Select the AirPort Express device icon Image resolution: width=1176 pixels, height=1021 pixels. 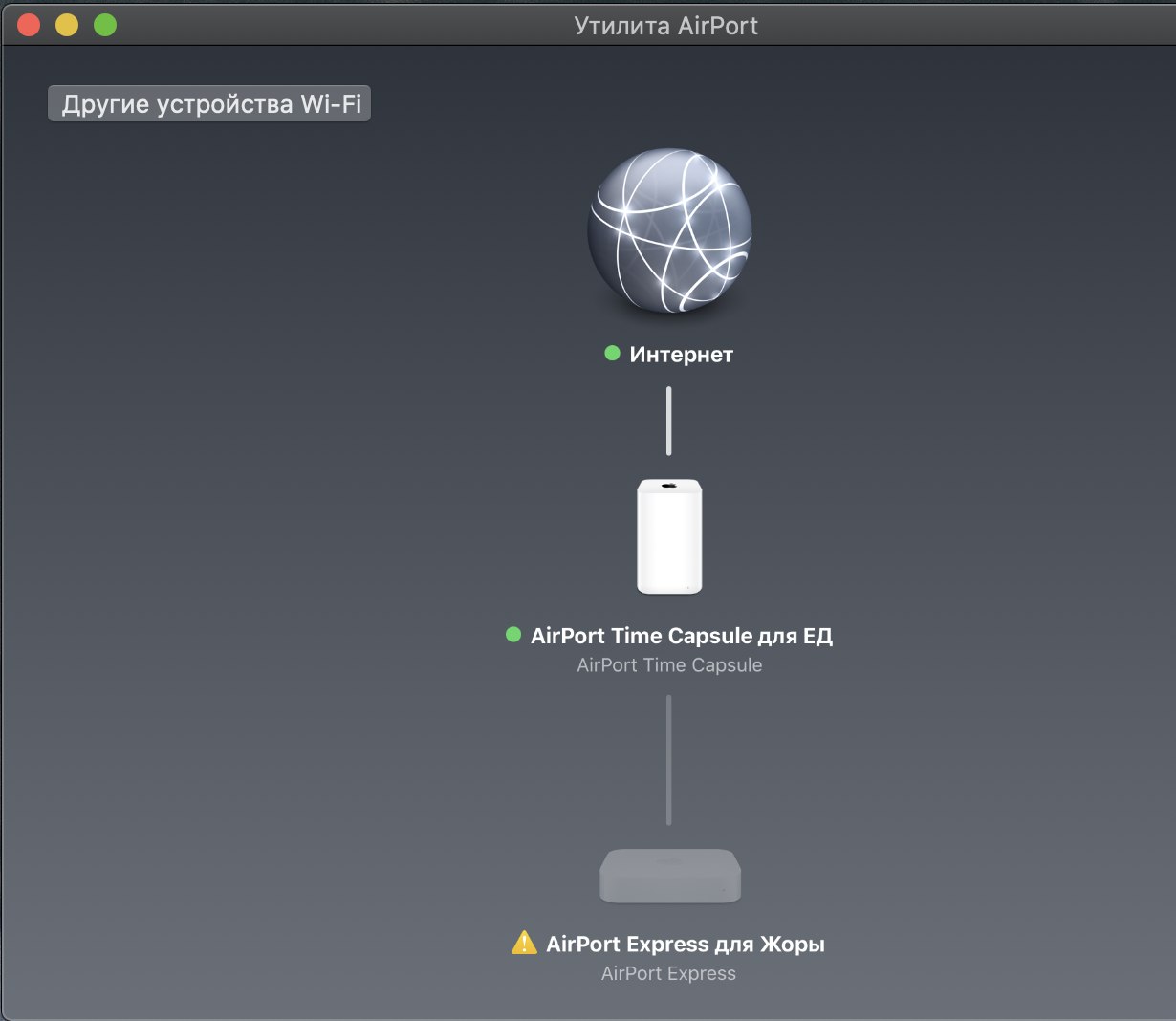669,876
